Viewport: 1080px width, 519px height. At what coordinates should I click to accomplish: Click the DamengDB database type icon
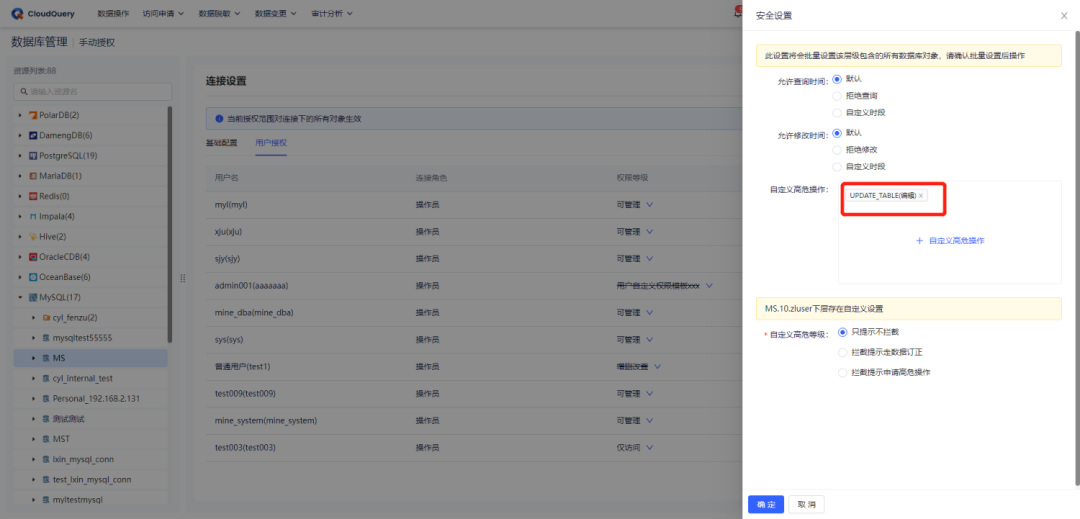coord(32,136)
